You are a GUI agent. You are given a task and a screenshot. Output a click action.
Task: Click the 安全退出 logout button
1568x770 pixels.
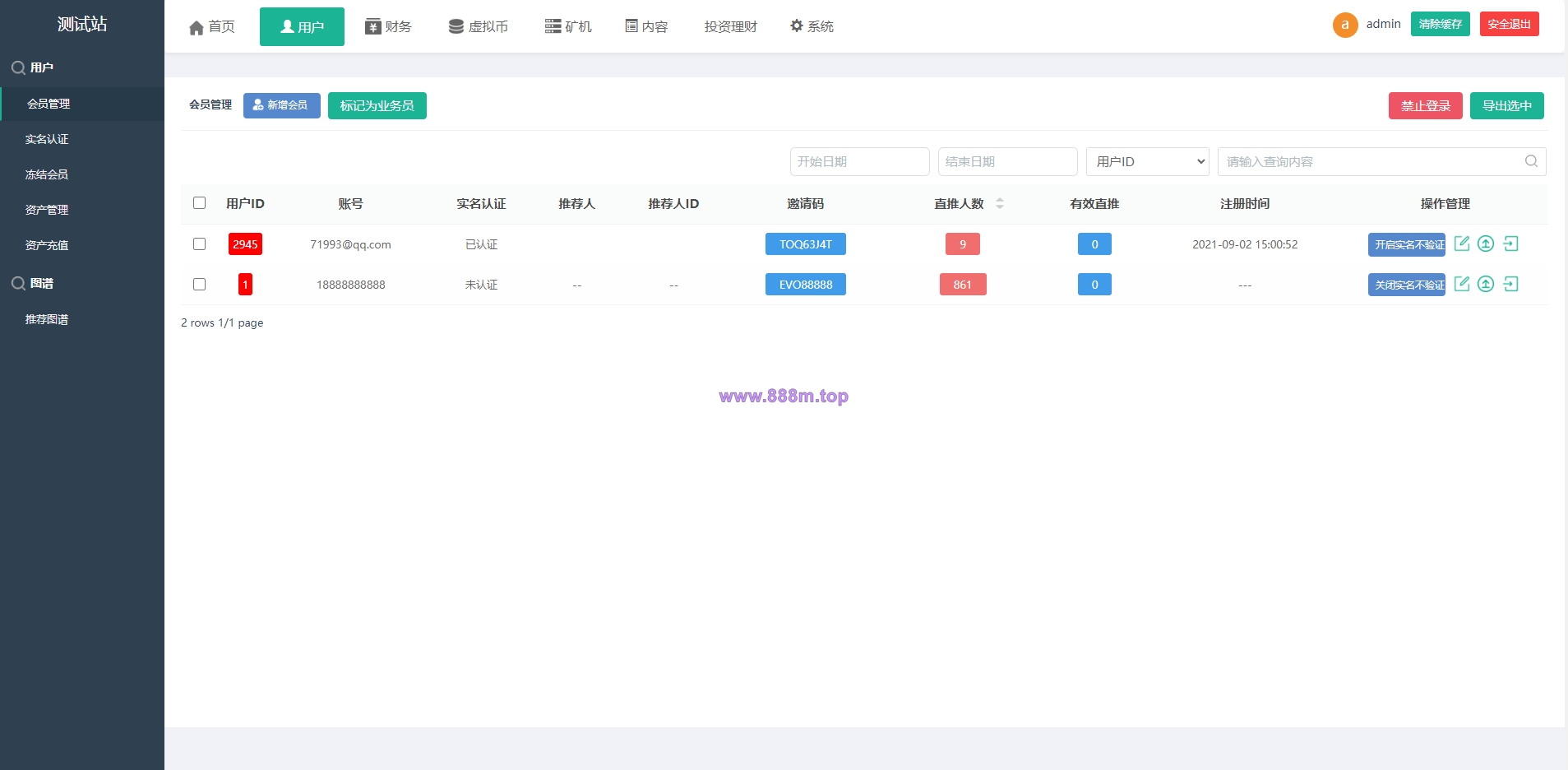coord(1510,24)
